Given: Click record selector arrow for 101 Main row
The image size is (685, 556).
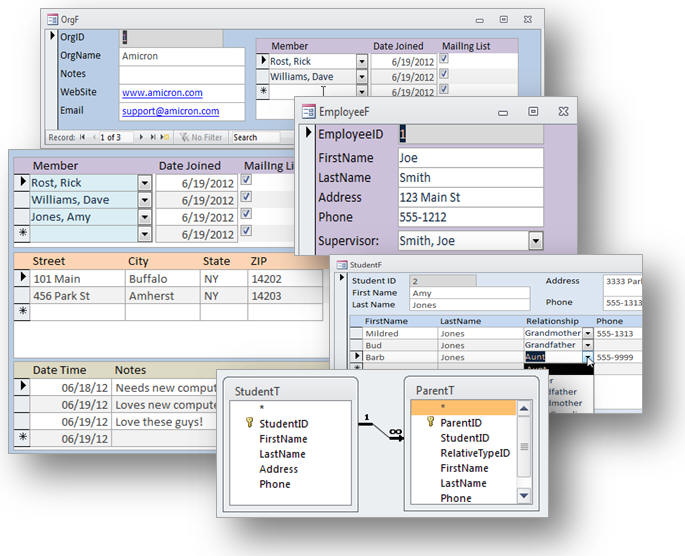Looking at the screenshot, I should point(22,277).
